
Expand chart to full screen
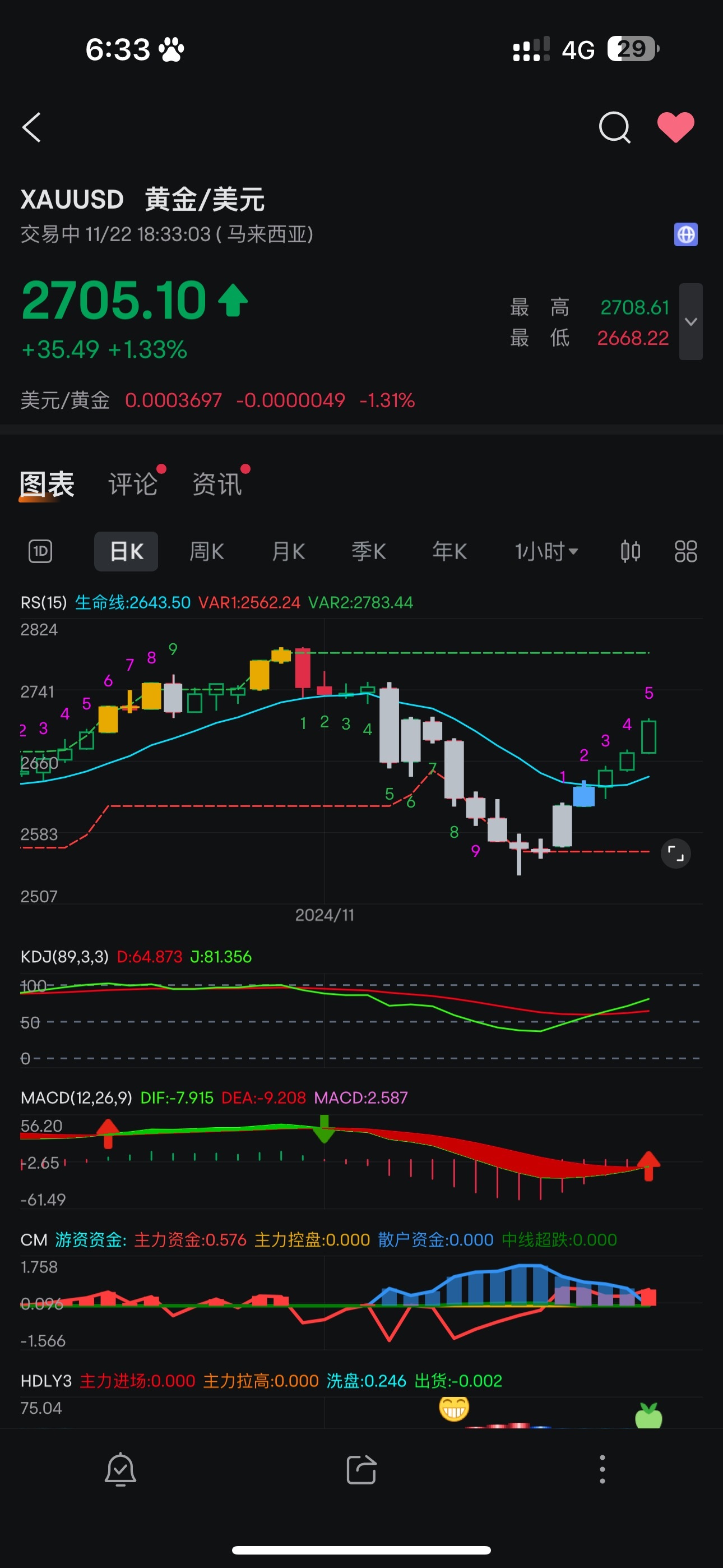675,854
